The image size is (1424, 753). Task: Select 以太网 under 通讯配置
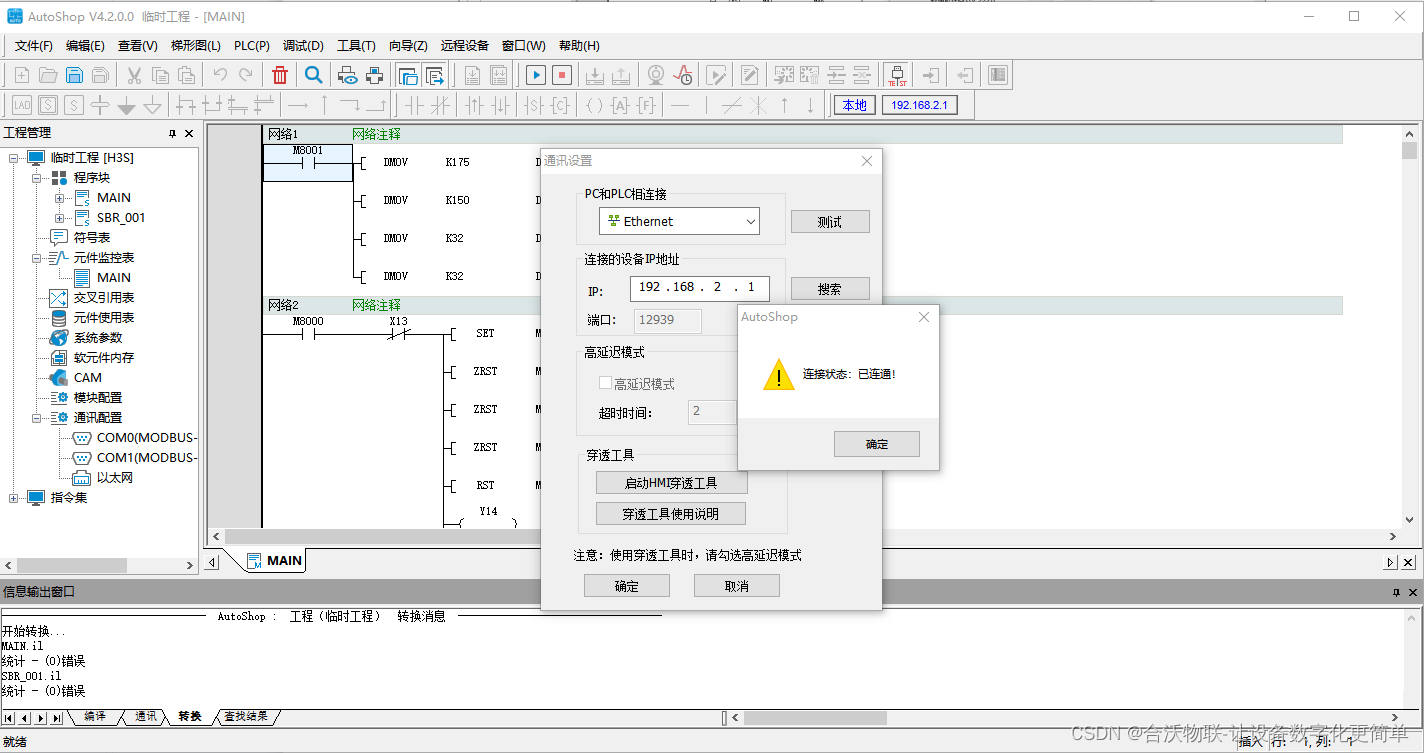[x=115, y=478]
